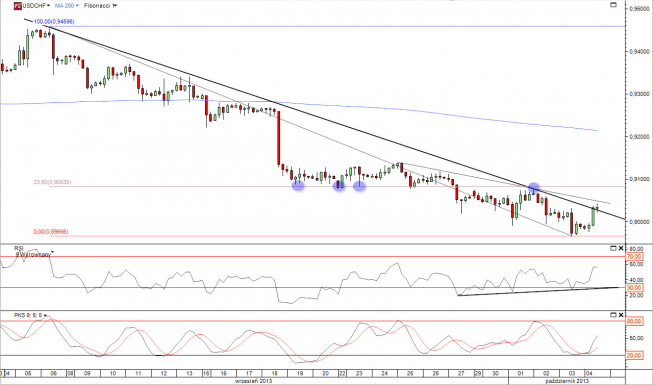Maximize the RSI indicator pane
Viewport: 653px width, 385px height.
click(613, 248)
